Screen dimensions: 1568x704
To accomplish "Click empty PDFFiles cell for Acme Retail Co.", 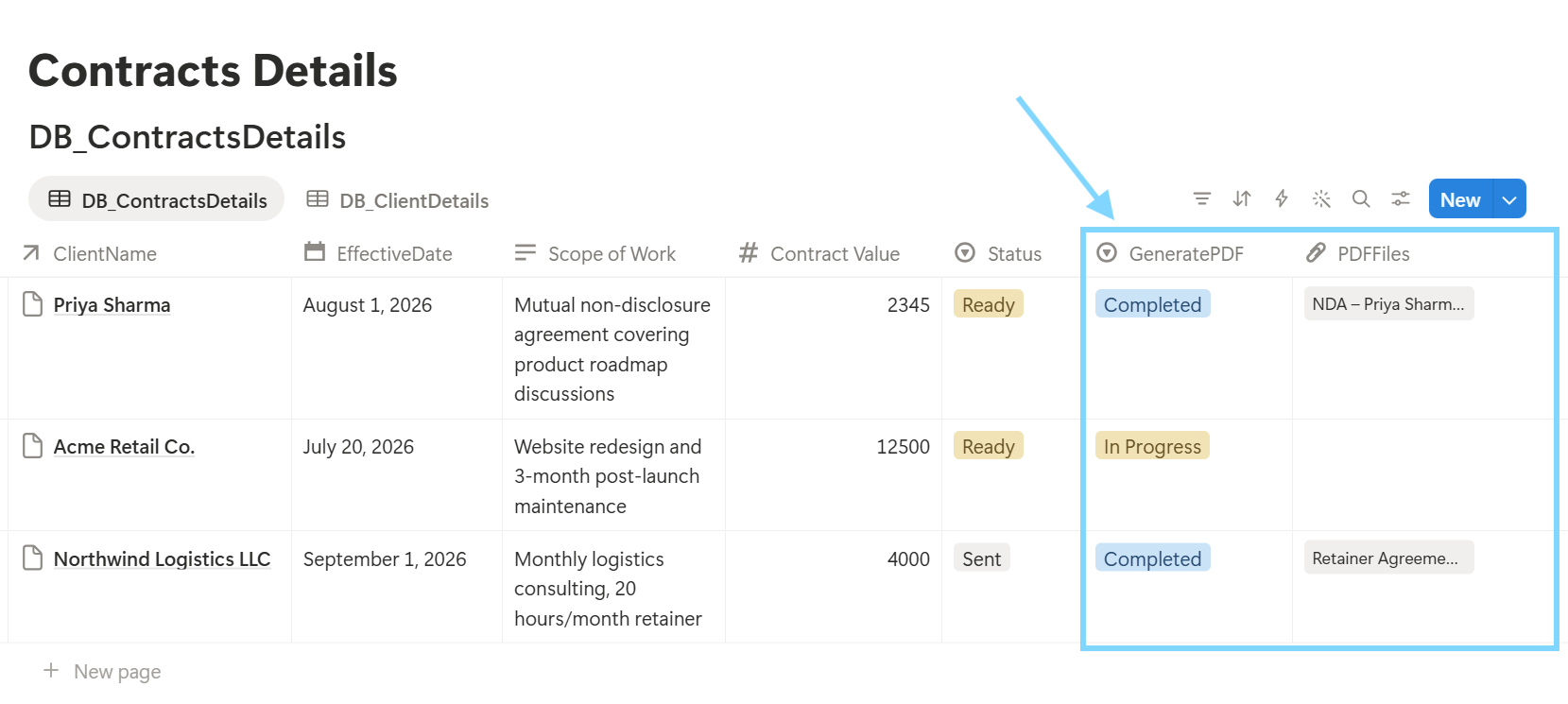I will tap(1423, 475).
